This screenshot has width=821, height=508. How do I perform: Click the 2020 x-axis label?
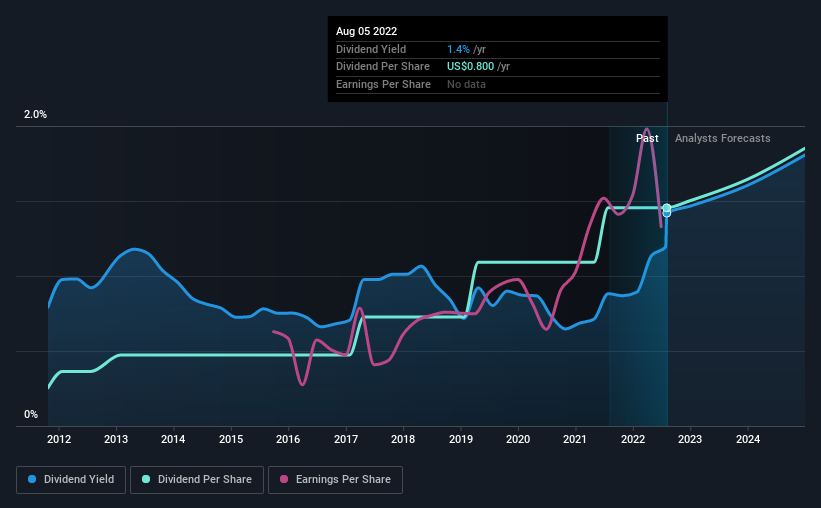point(518,439)
